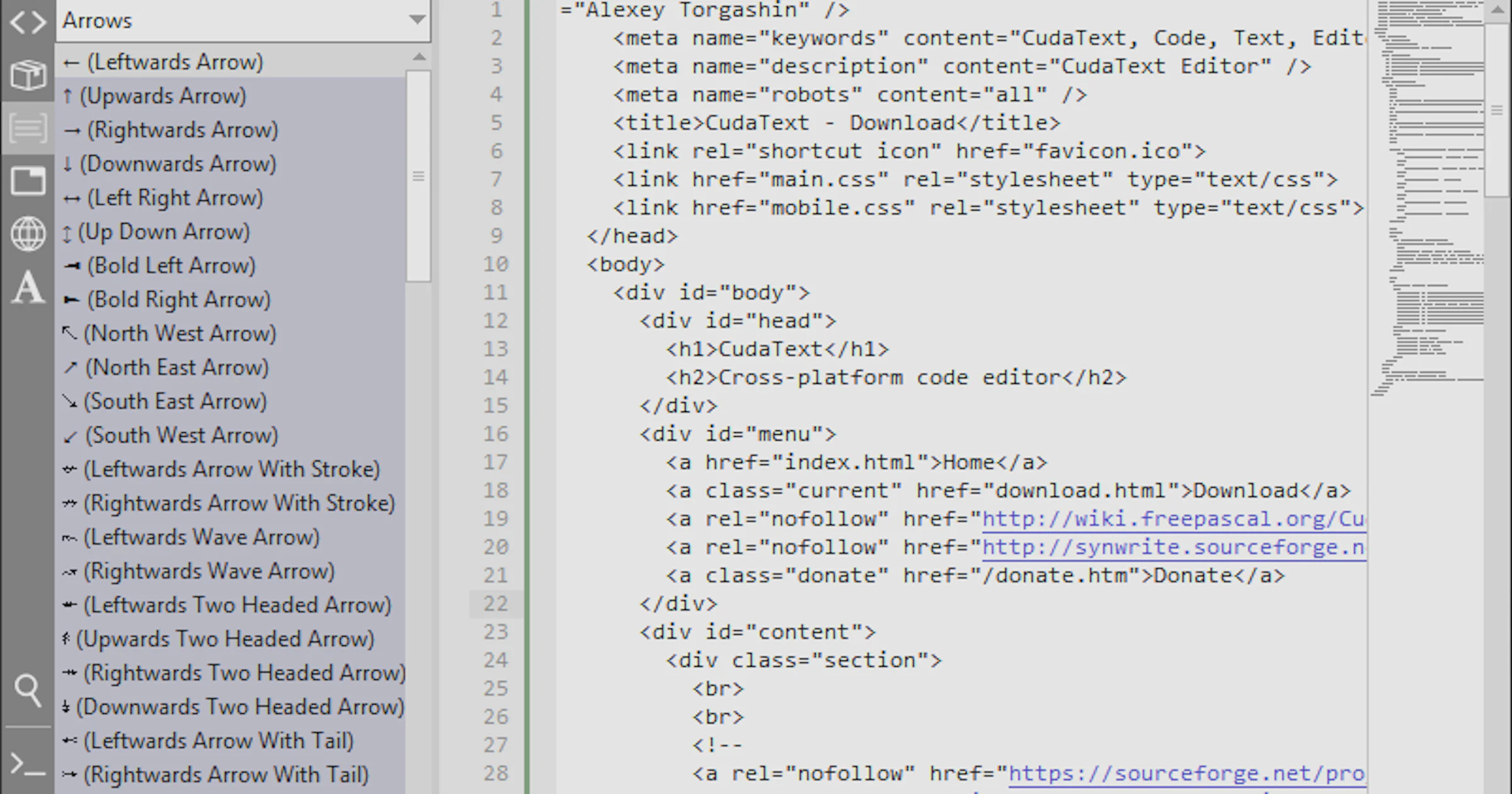The image size is (1512, 794).
Task: Open the synwrite.sourceforge link
Action: click(x=1174, y=548)
